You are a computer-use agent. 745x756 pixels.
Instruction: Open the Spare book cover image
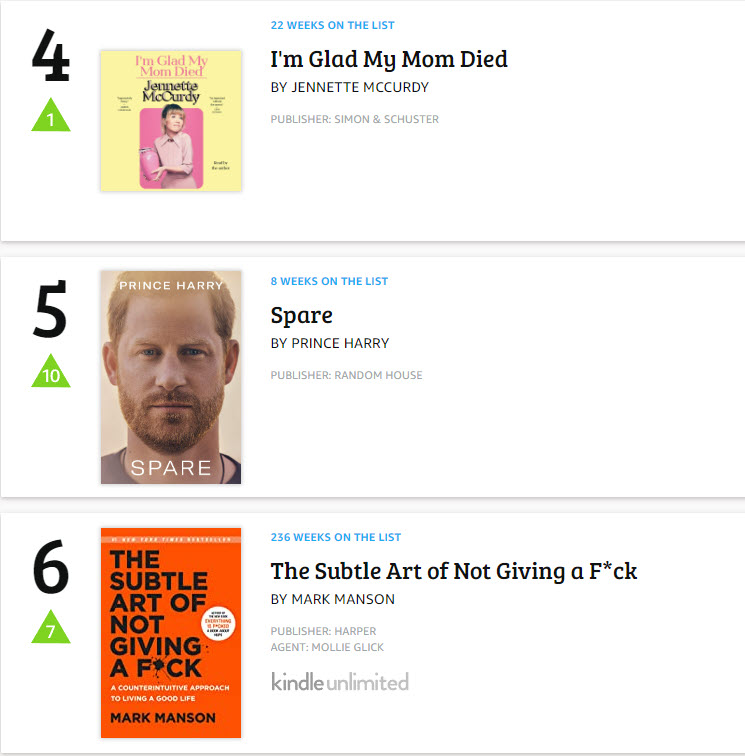click(x=170, y=377)
